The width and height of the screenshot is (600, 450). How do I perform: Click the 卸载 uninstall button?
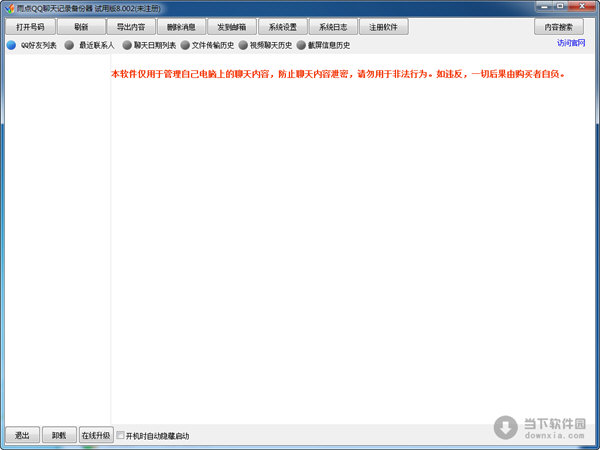[59, 435]
